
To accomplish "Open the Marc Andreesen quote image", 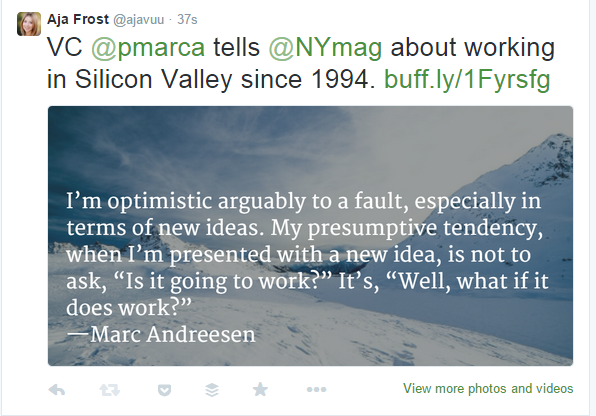I will click(x=310, y=236).
